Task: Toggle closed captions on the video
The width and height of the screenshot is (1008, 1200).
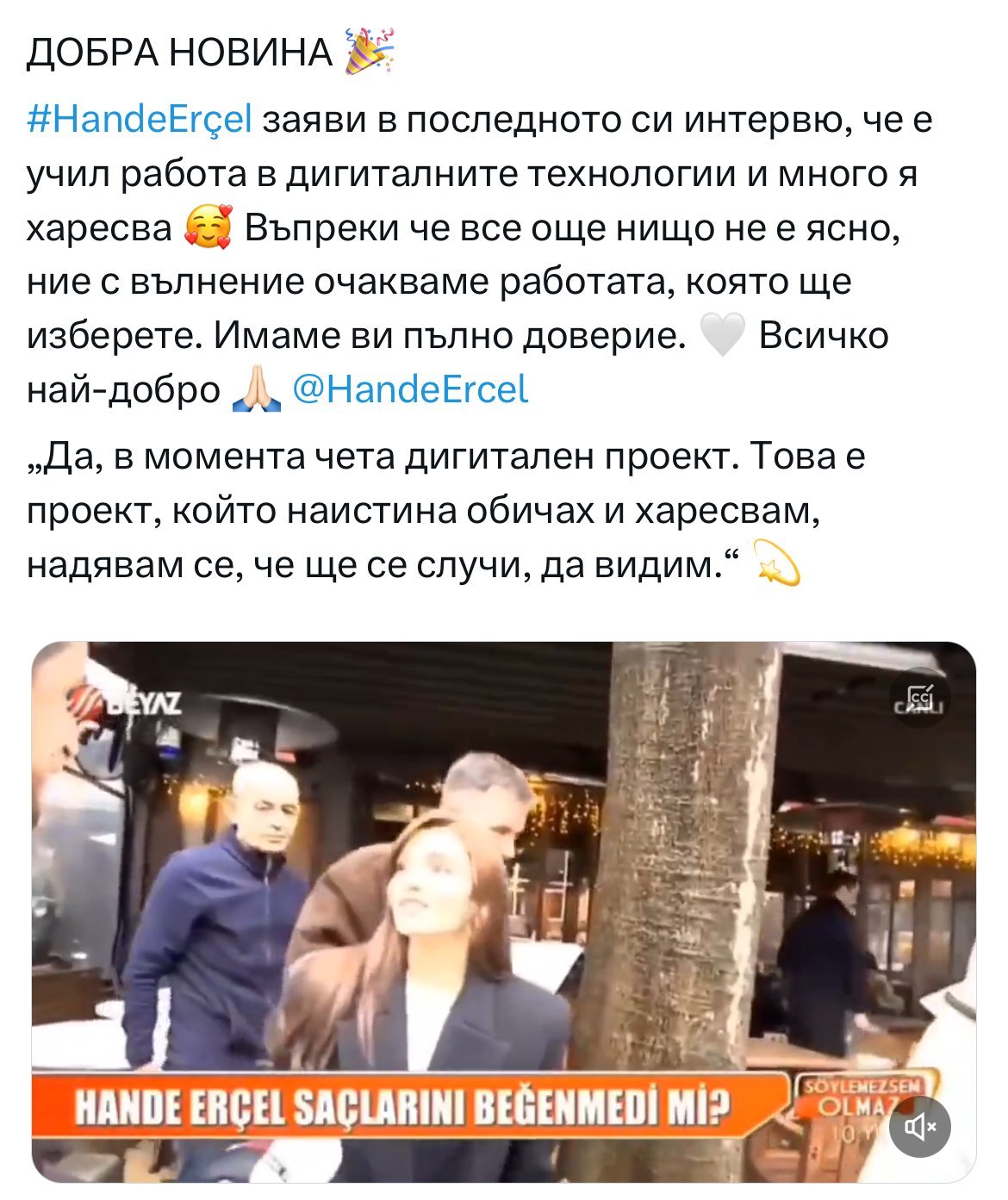Action: point(920,698)
